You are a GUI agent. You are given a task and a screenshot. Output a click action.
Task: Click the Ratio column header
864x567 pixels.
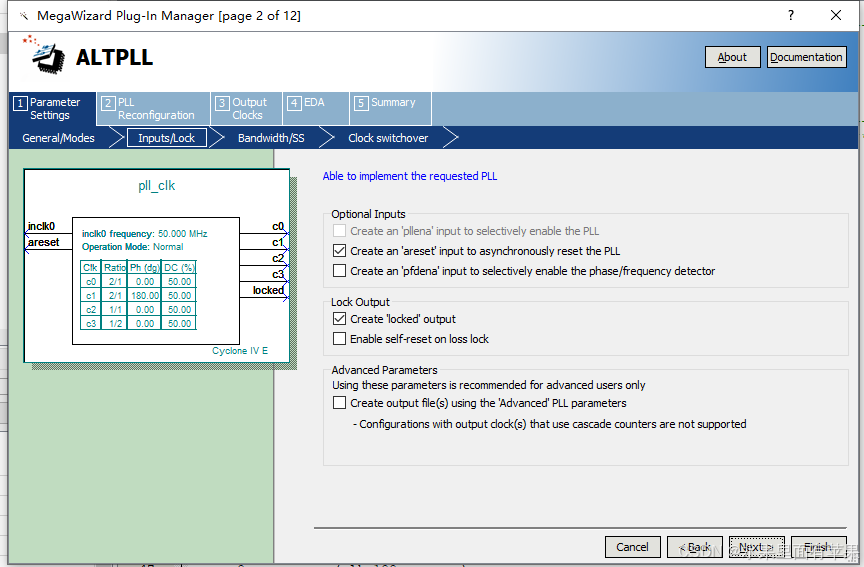[115, 268]
